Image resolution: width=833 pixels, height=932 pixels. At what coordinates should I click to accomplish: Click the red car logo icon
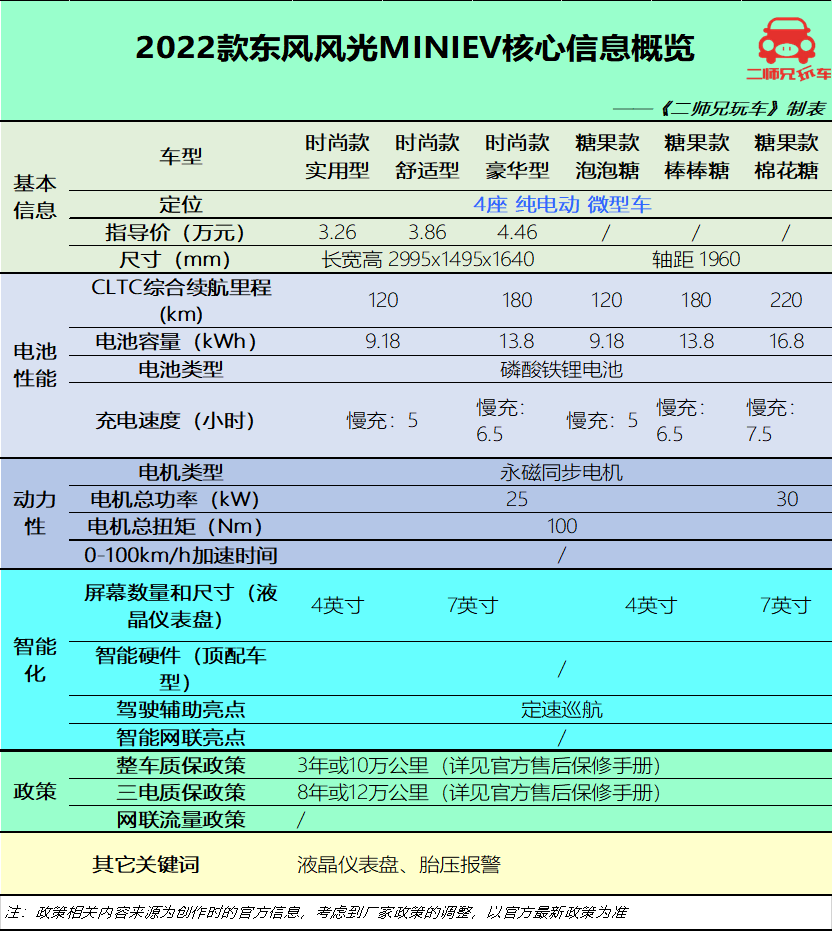[787, 40]
